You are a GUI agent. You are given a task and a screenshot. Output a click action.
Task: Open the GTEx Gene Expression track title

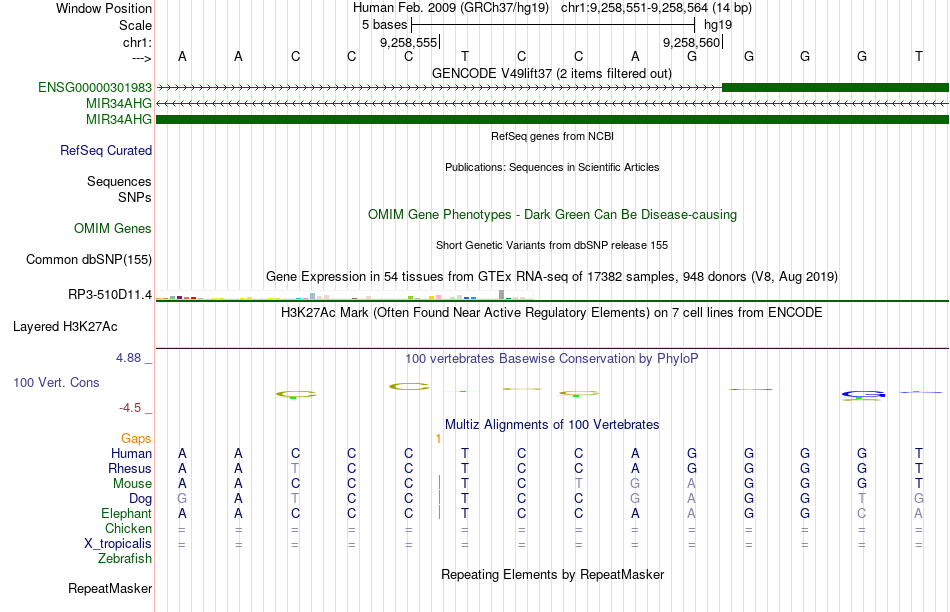pos(552,277)
